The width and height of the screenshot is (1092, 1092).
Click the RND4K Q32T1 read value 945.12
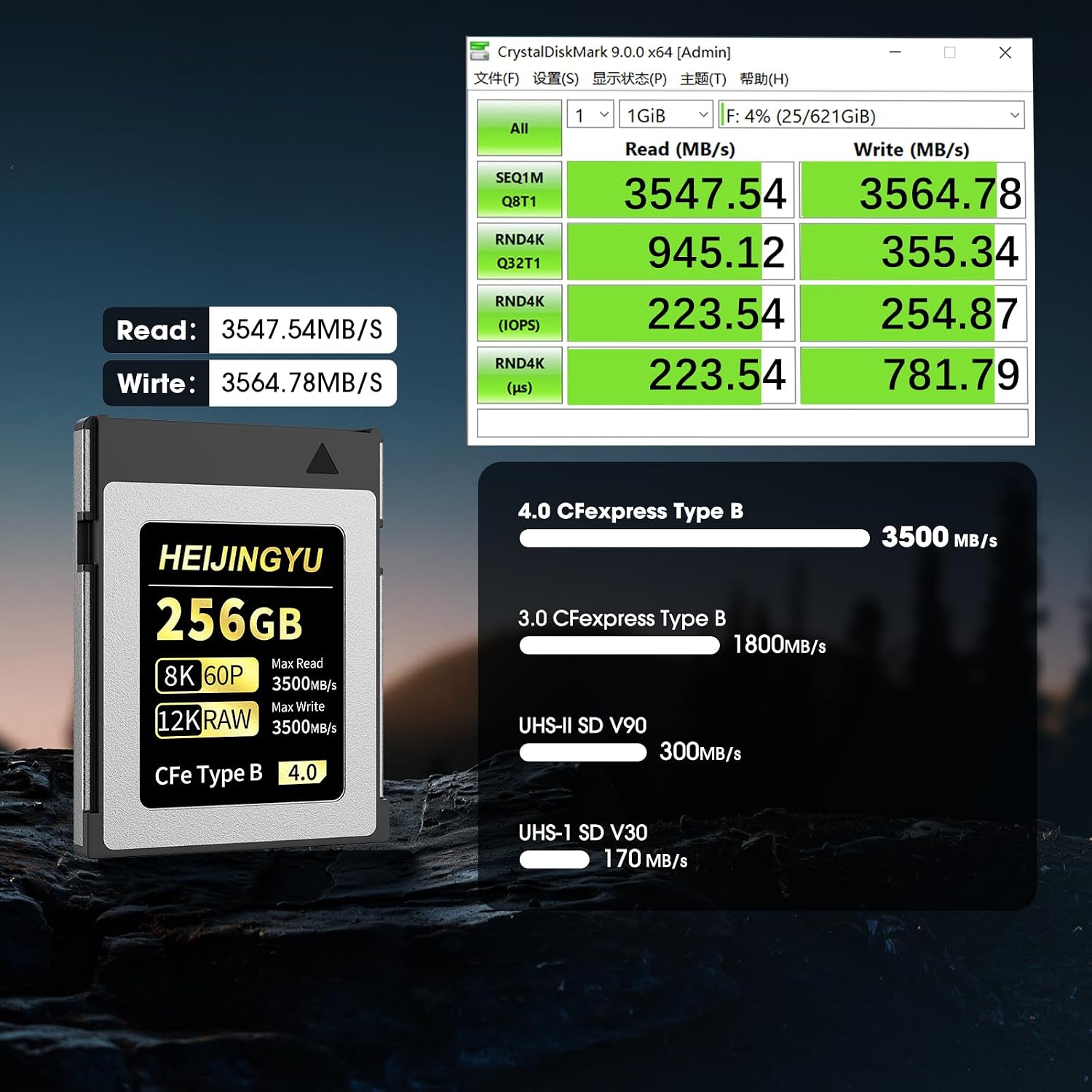tap(680, 252)
